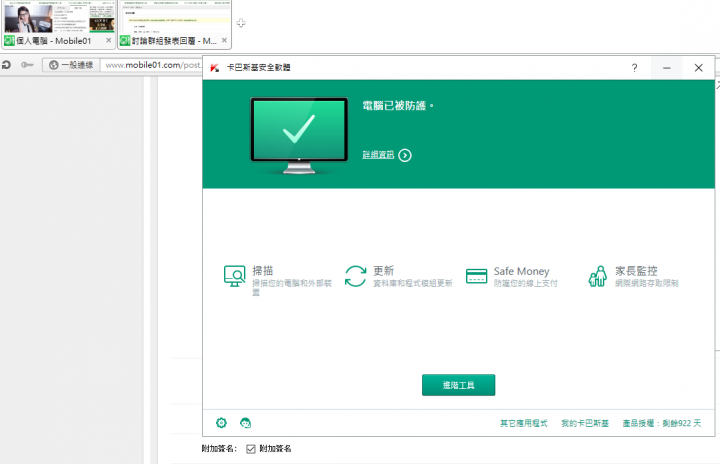Image resolution: width=720 pixels, height=464 pixels.
Task: Open new browser tab with plus icon
Action: pyautogui.click(x=241, y=23)
